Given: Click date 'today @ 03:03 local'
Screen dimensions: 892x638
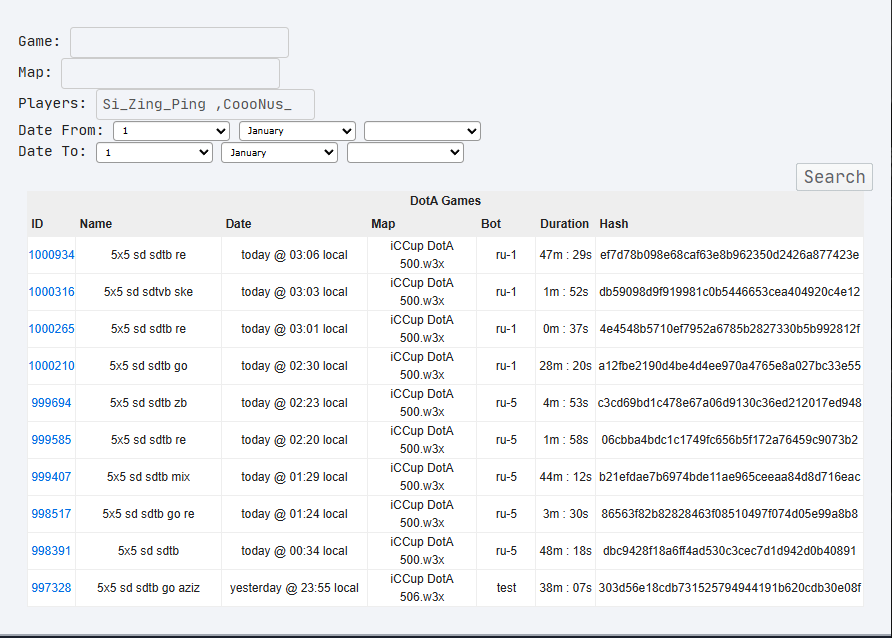Looking at the screenshot, I should pyautogui.click(x=294, y=292).
